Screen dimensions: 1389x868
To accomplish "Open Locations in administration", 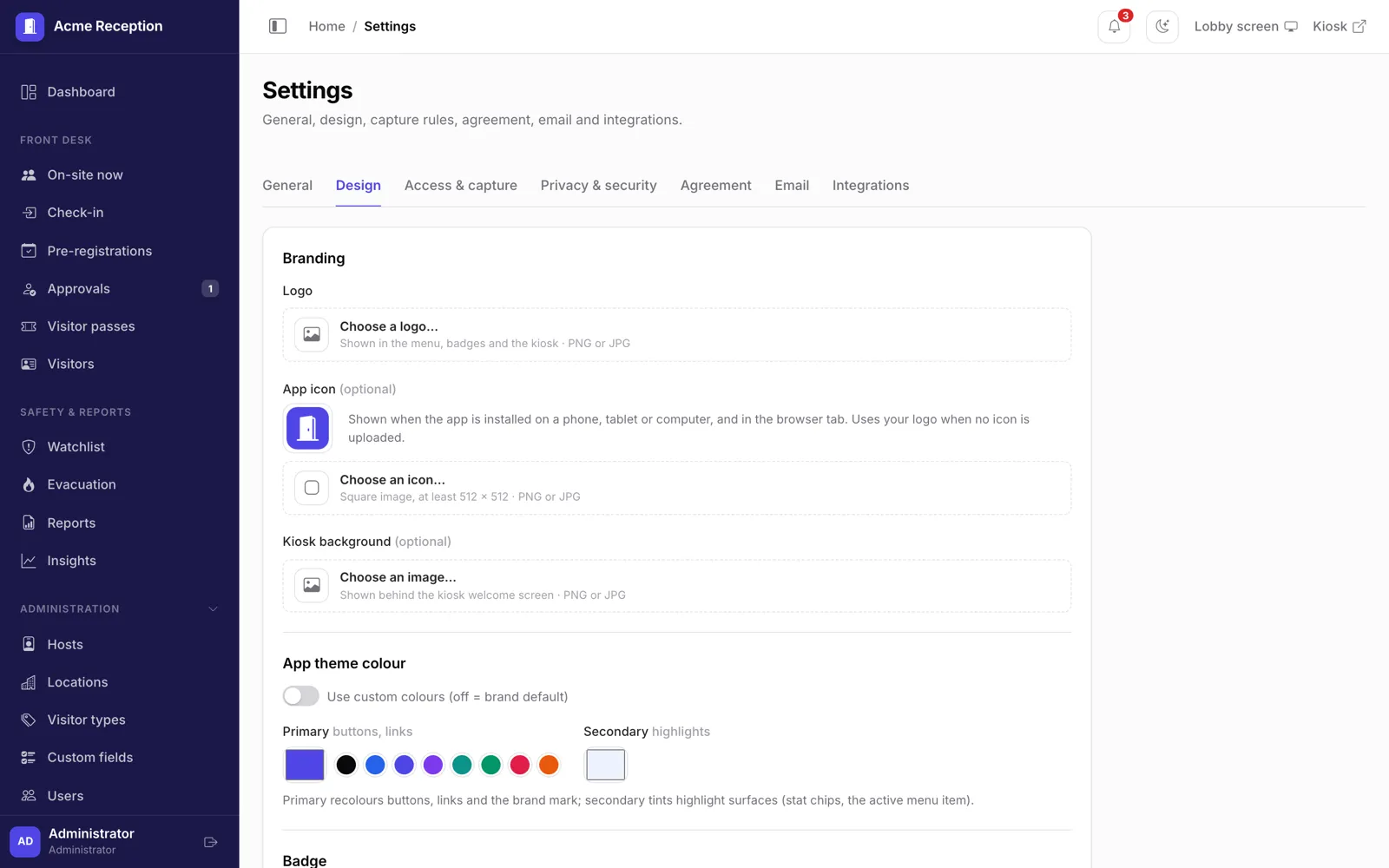I will (x=120, y=682).
